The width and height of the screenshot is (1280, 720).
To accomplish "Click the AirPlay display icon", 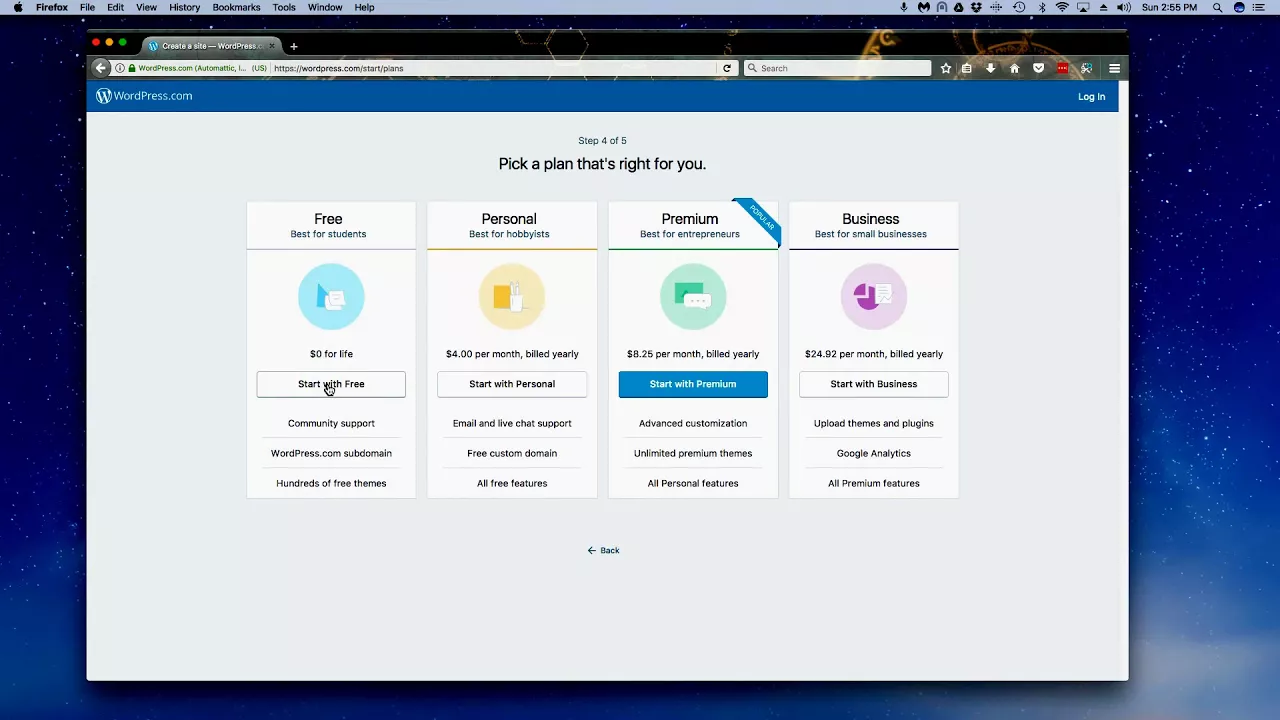I will (1083, 7).
